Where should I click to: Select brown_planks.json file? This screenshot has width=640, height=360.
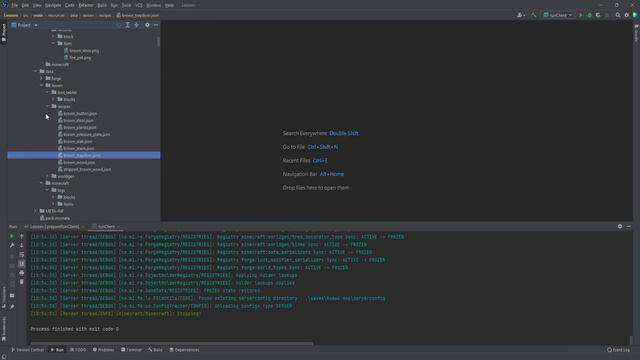pos(80,127)
